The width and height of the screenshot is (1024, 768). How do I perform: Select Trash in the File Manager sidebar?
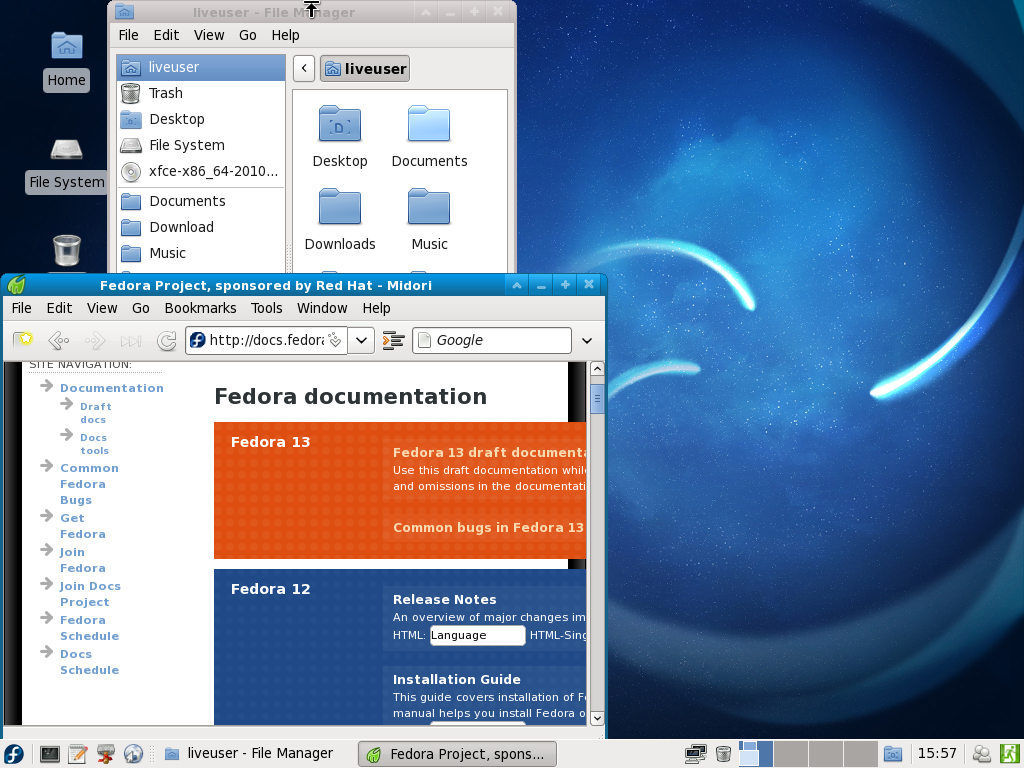(201, 93)
